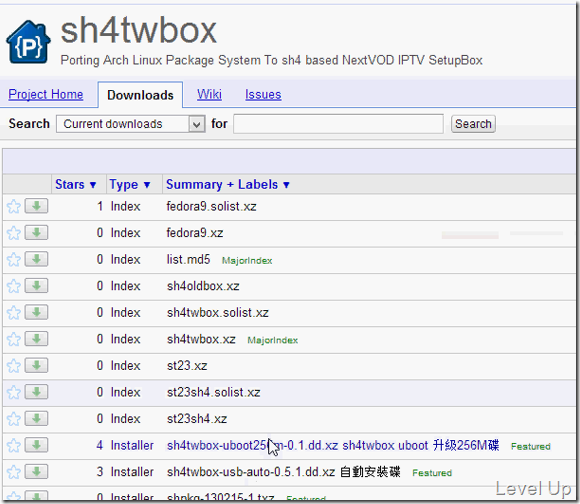The height and width of the screenshot is (504, 580).
Task: Open the fedora9.xz file link
Action: click(x=195, y=233)
